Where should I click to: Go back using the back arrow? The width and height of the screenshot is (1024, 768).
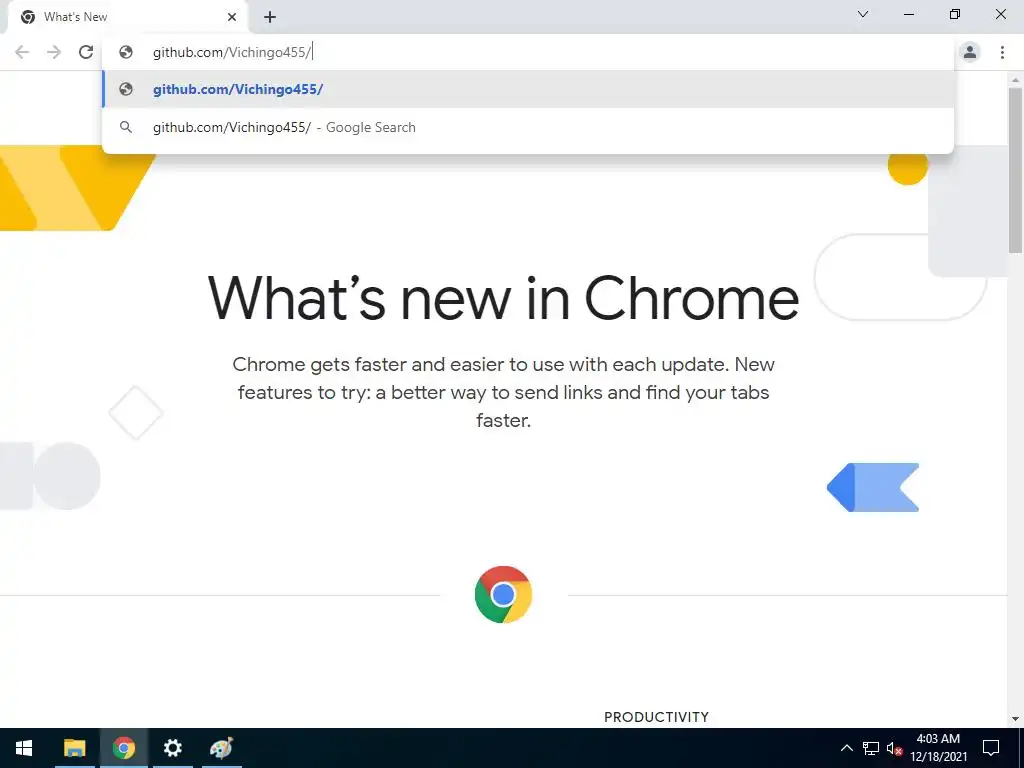(x=22, y=52)
